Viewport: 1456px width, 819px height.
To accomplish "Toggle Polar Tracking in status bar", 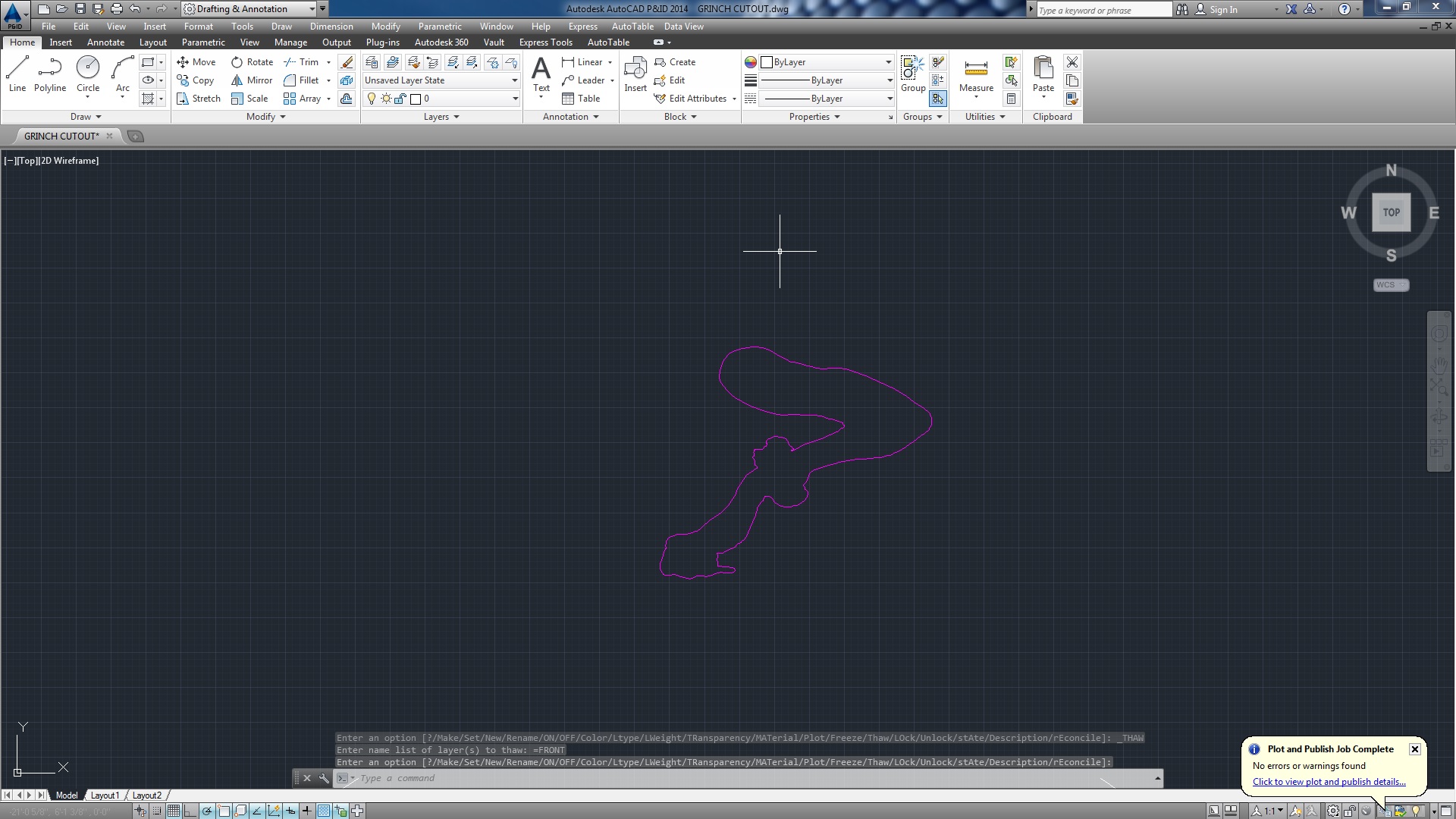I will [207, 811].
